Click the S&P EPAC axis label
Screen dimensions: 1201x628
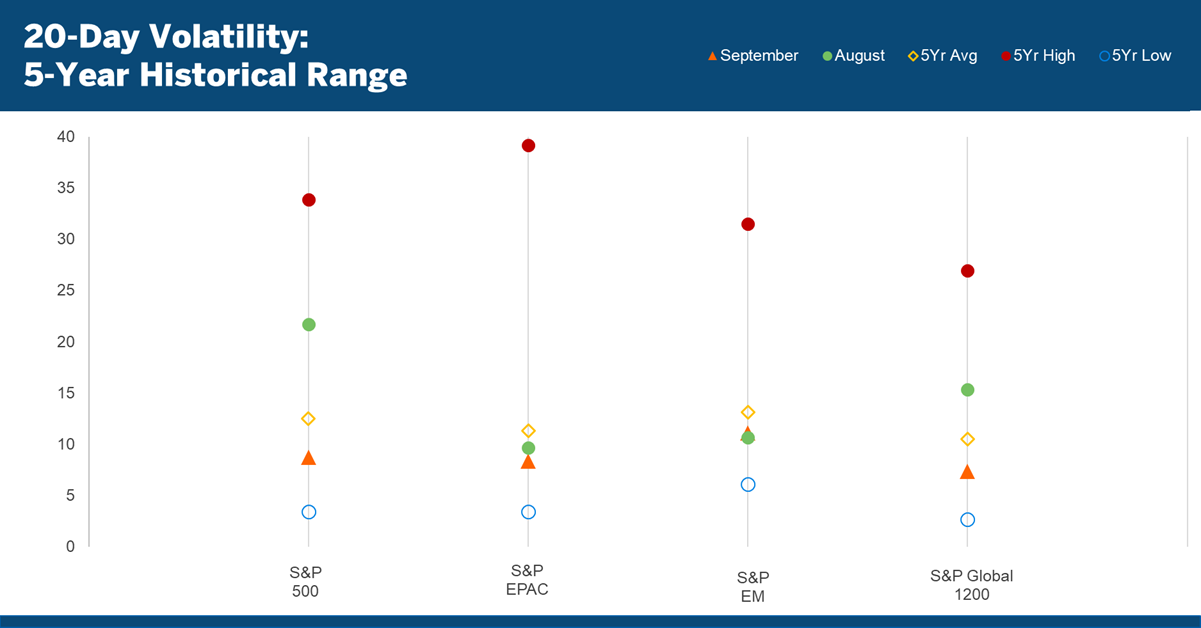click(x=528, y=580)
